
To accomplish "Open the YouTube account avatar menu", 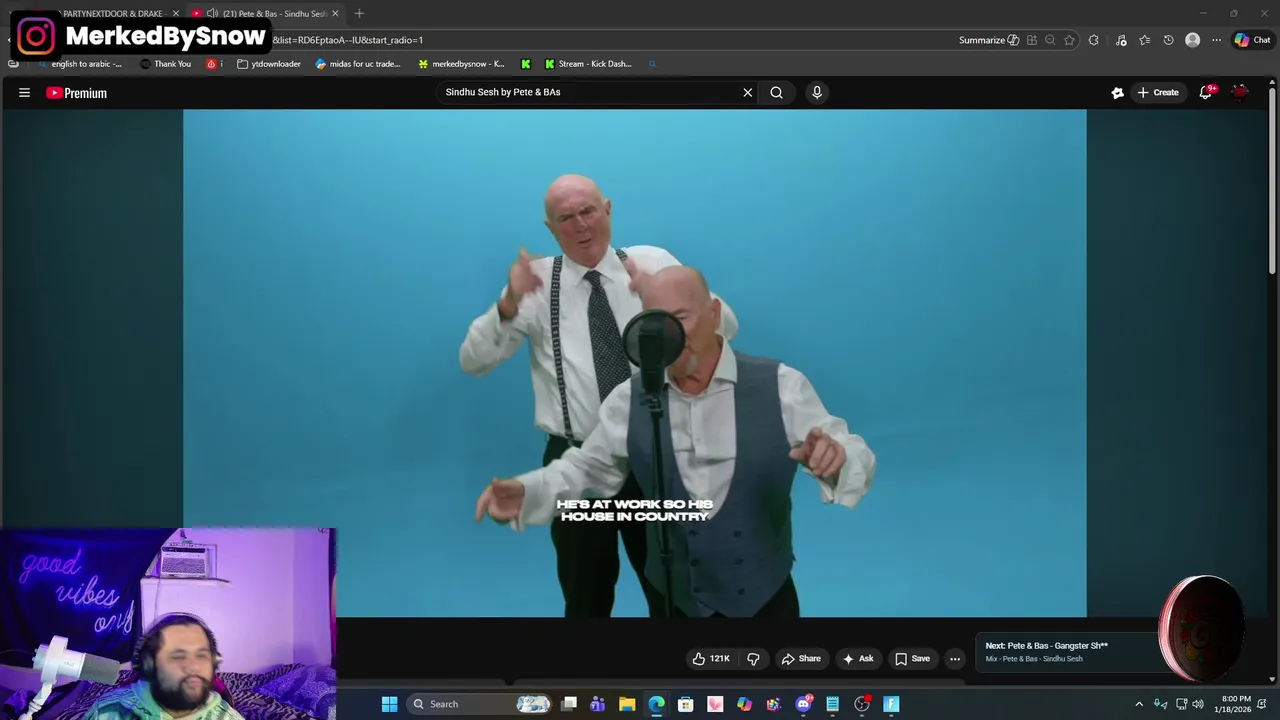I will coord(1240,92).
